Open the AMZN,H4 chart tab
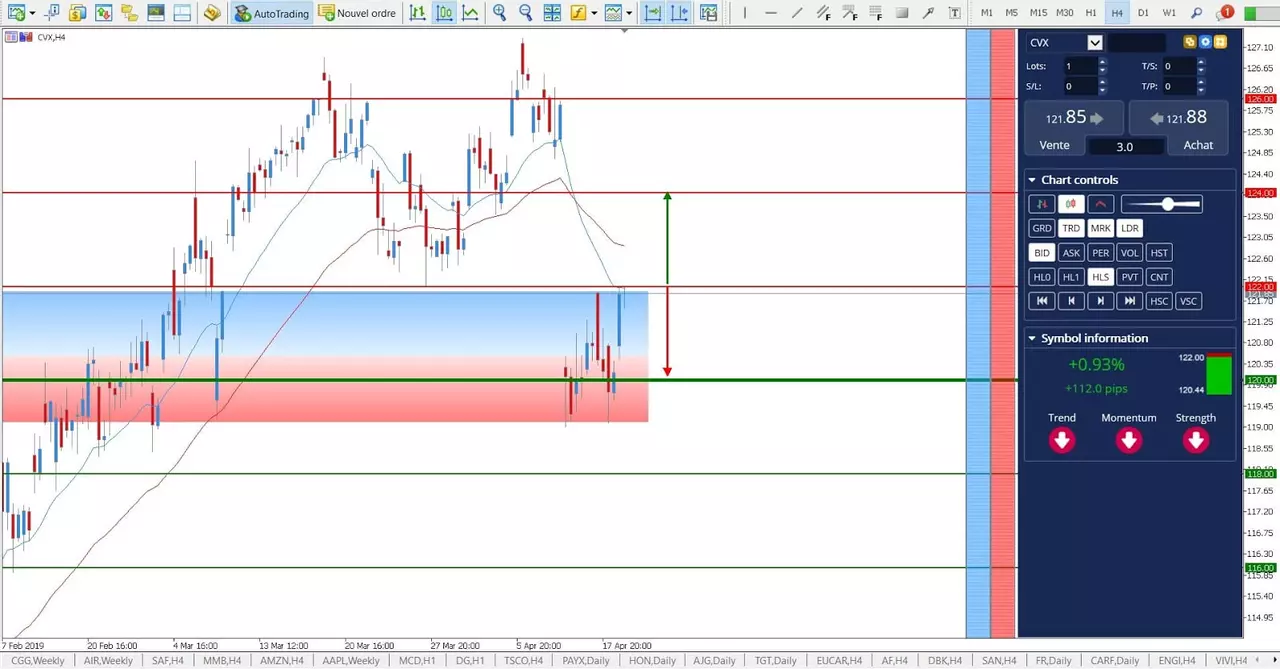 pyautogui.click(x=281, y=660)
